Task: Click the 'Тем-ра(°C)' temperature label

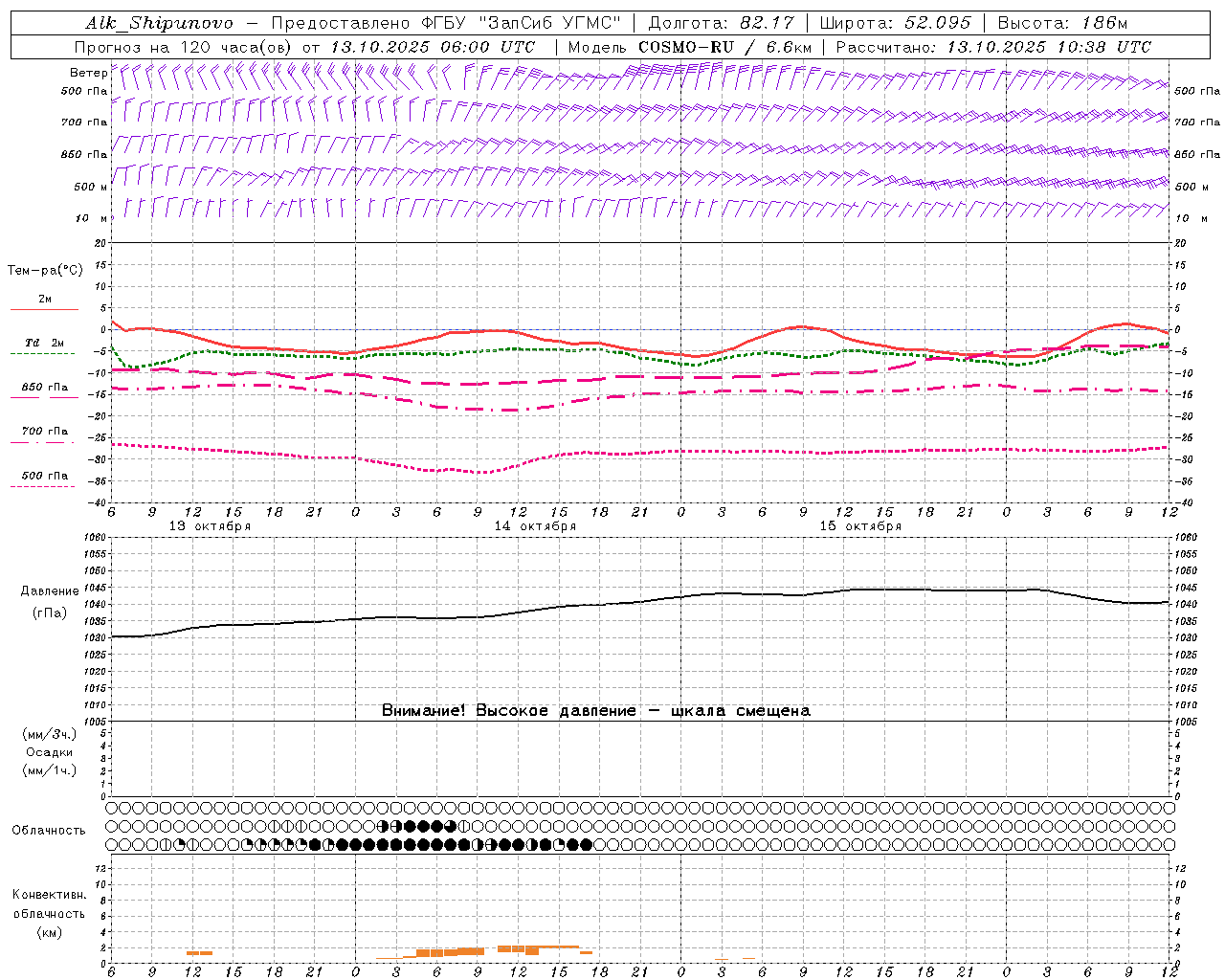Action: 45,271
